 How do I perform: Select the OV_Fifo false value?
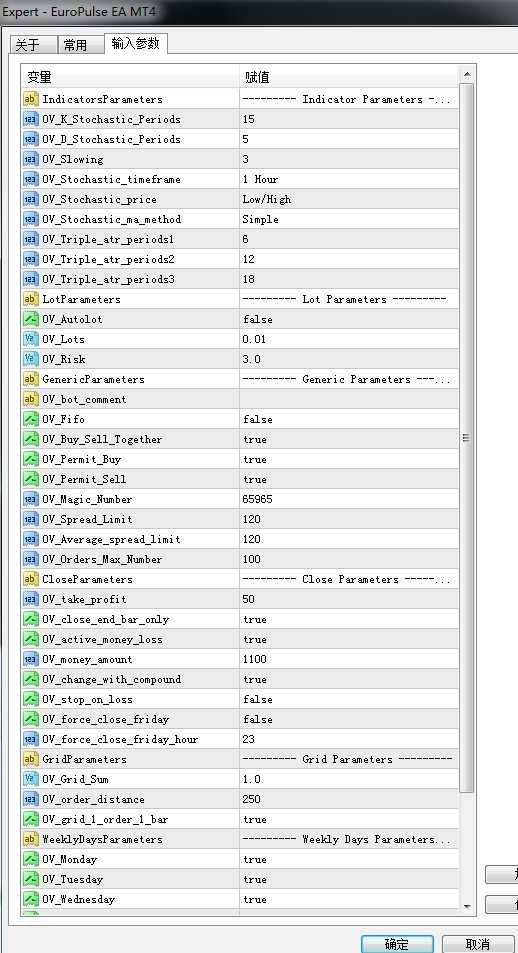(349, 419)
